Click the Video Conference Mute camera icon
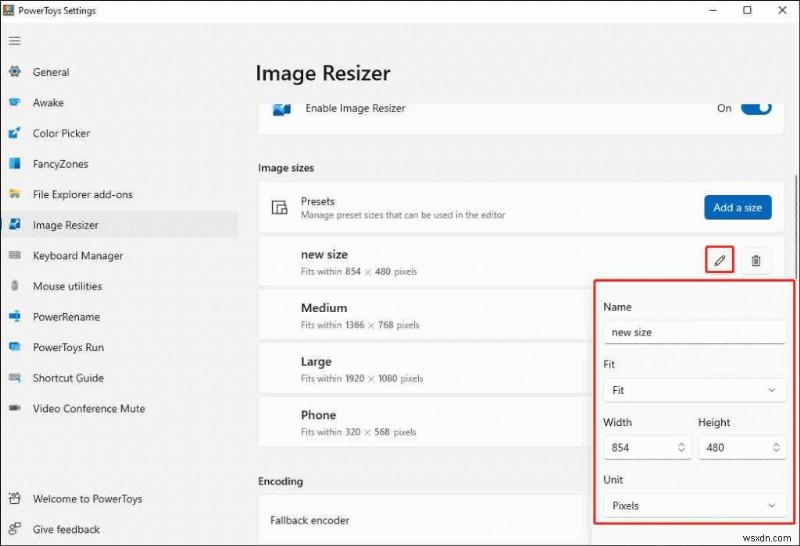Image resolution: width=800 pixels, height=546 pixels. pyautogui.click(x=15, y=408)
